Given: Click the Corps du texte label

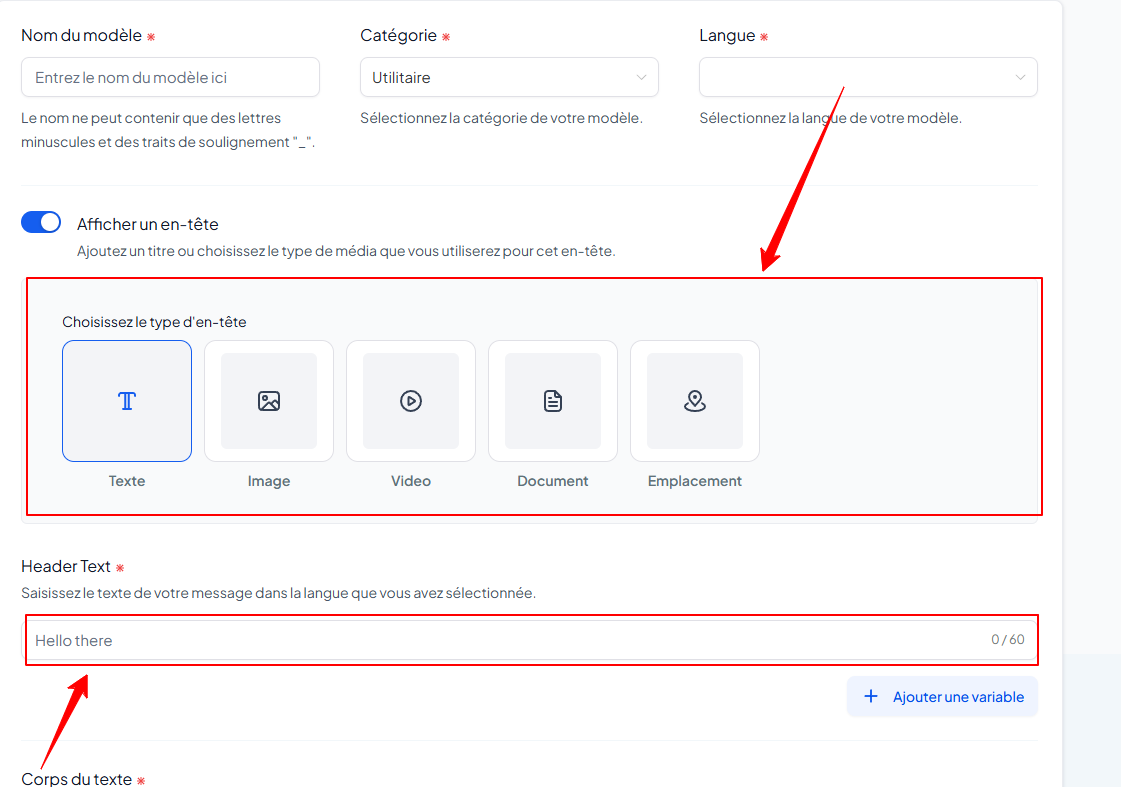Looking at the screenshot, I should (76, 778).
